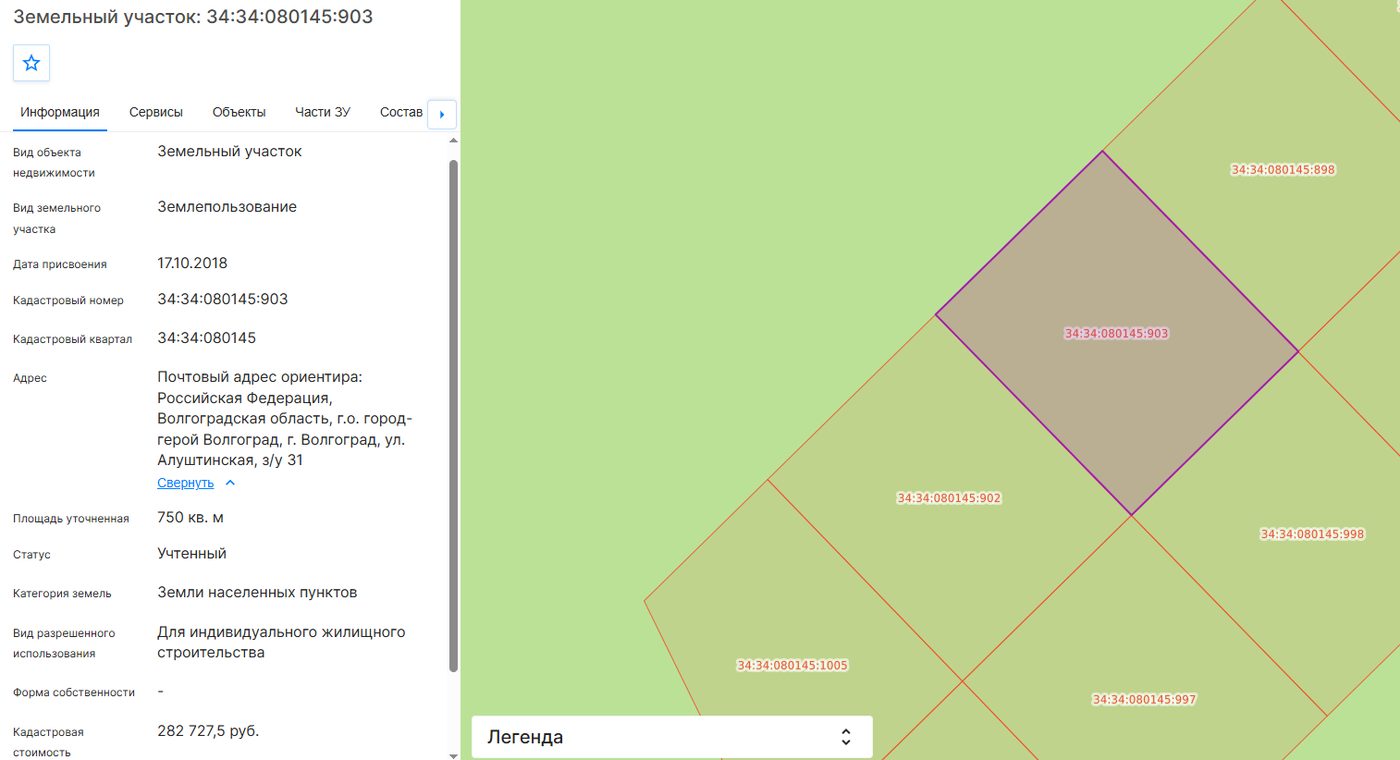Switch to the Объекты tab
Viewport: 1400px width, 760px height.
(239, 112)
